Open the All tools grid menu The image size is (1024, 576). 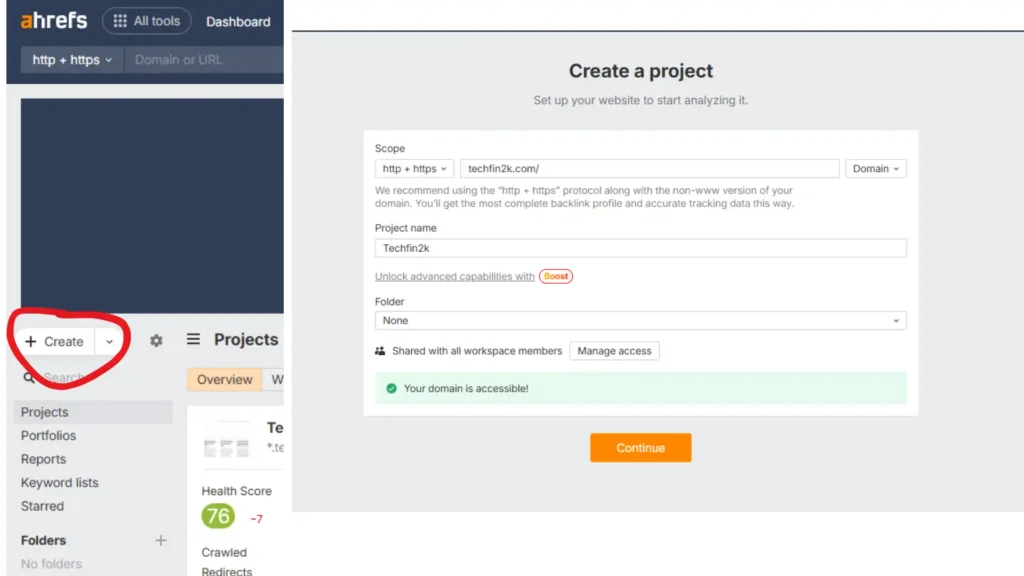click(146, 21)
